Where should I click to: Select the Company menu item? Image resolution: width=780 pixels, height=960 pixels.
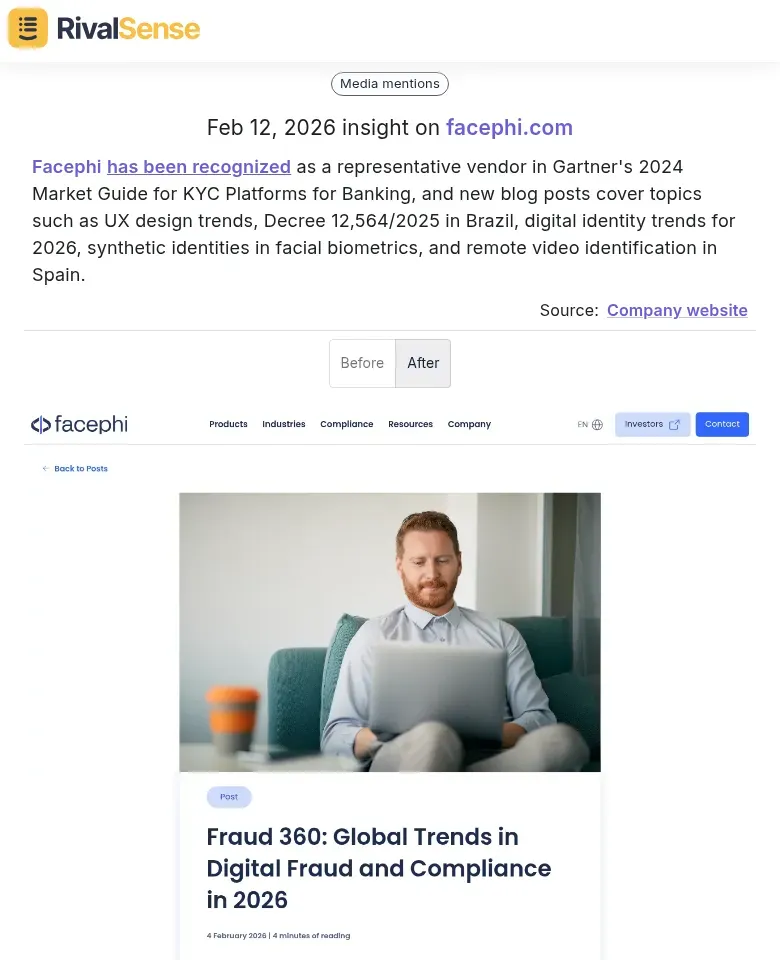pyautogui.click(x=469, y=424)
